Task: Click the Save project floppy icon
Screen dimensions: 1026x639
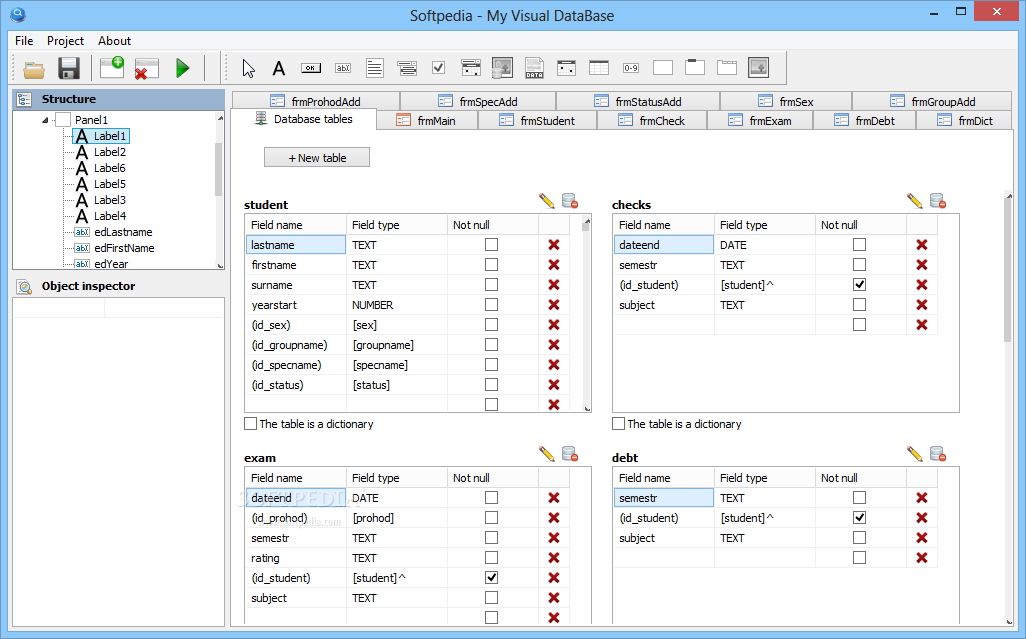Action: click(69, 68)
